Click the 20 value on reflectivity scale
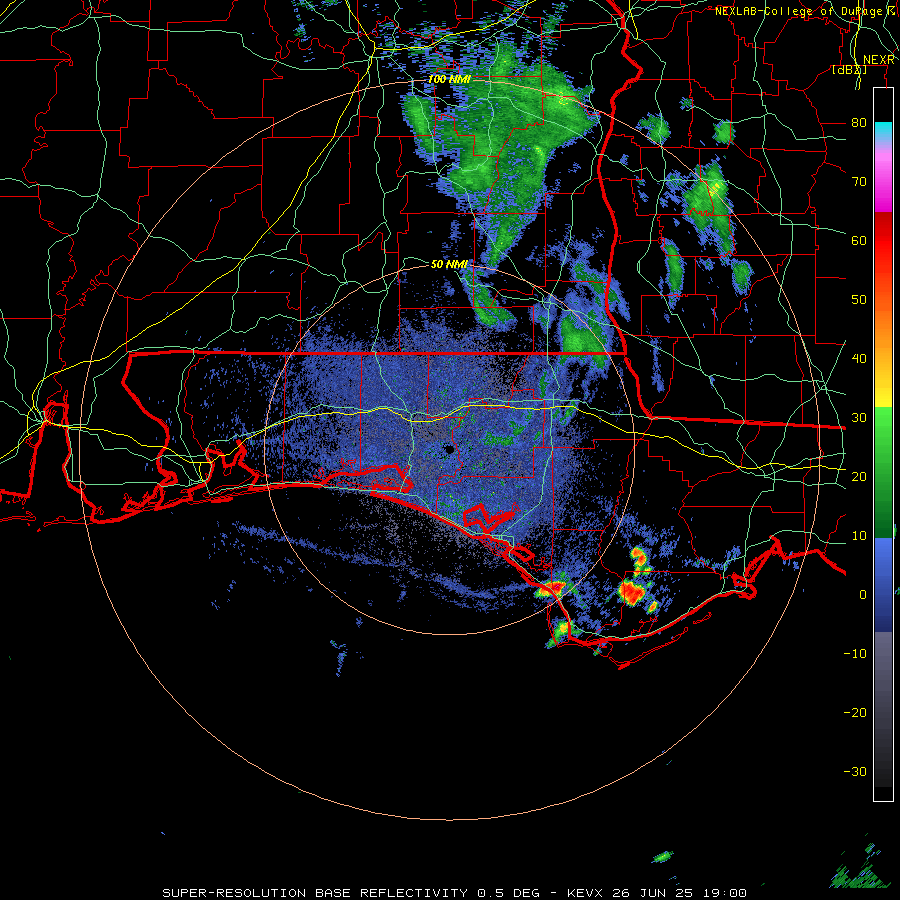 (x=859, y=477)
